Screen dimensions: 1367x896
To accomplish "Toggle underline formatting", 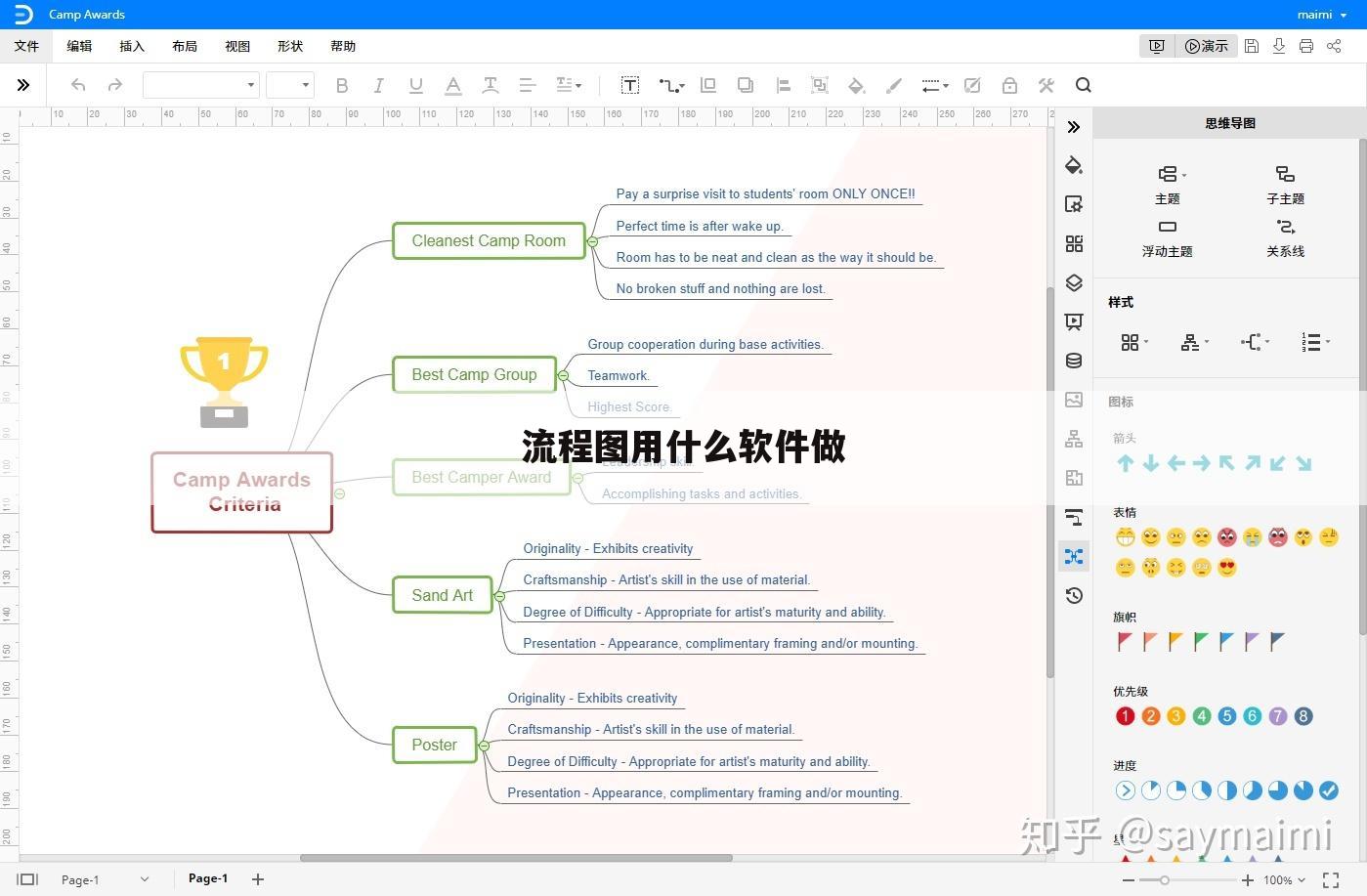I will point(416,85).
